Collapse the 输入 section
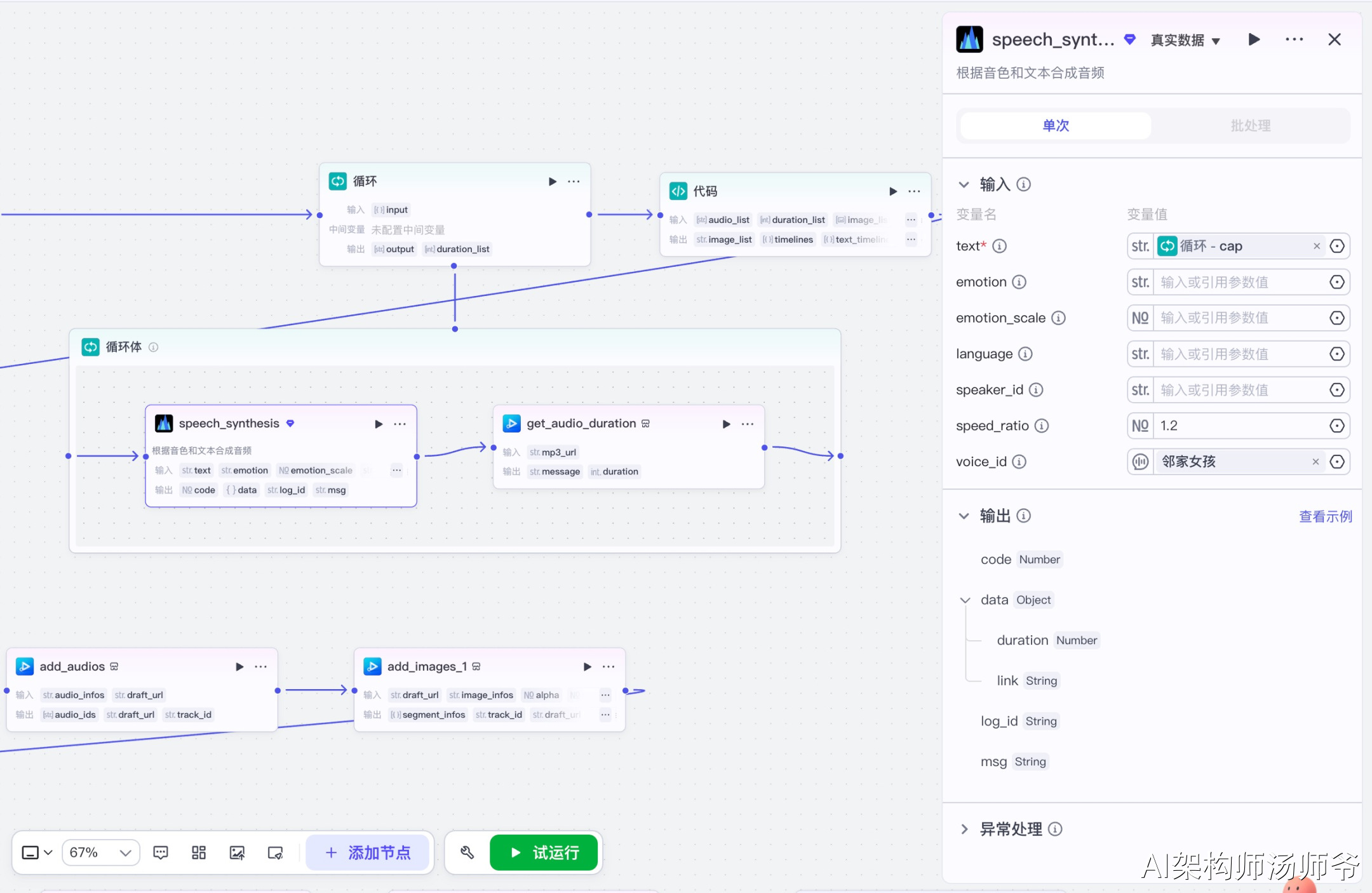Screen dimensions: 1372x893 pyautogui.click(x=964, y=185)
